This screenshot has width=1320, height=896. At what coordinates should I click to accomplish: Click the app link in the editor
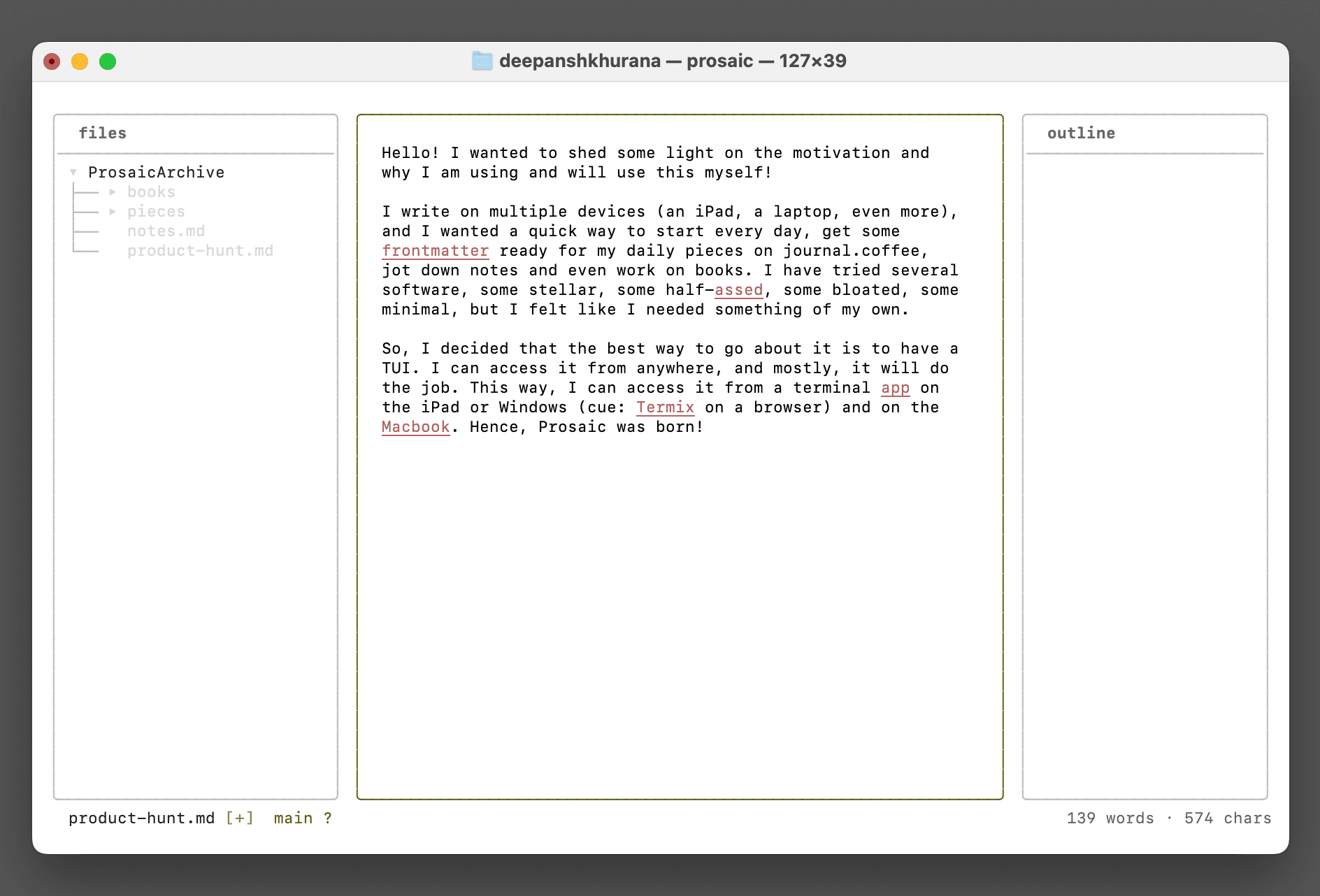[x=895, y=387]
